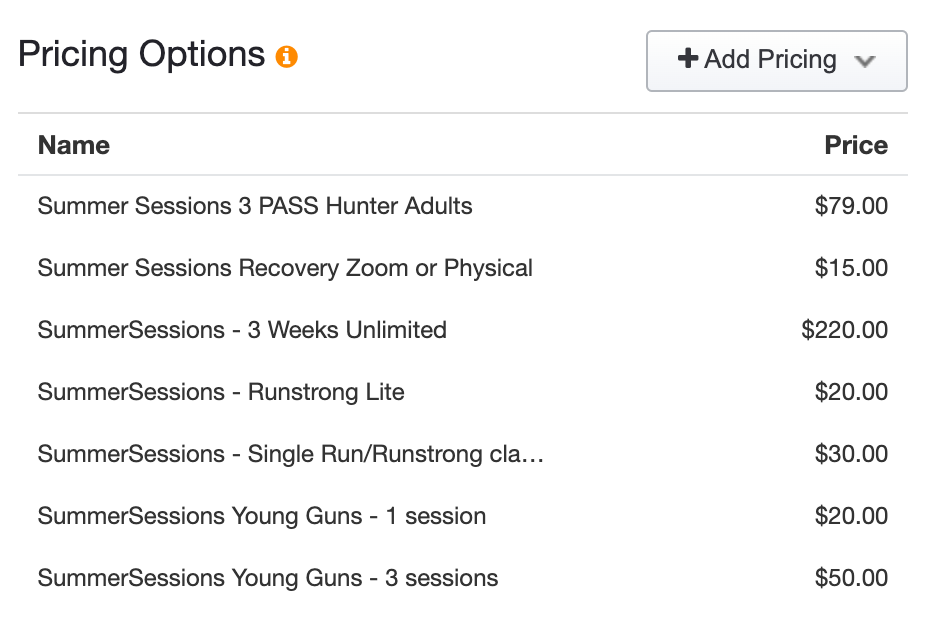Open Summer Sessions Recovery Zoom or Physical

tap(285, 268)
